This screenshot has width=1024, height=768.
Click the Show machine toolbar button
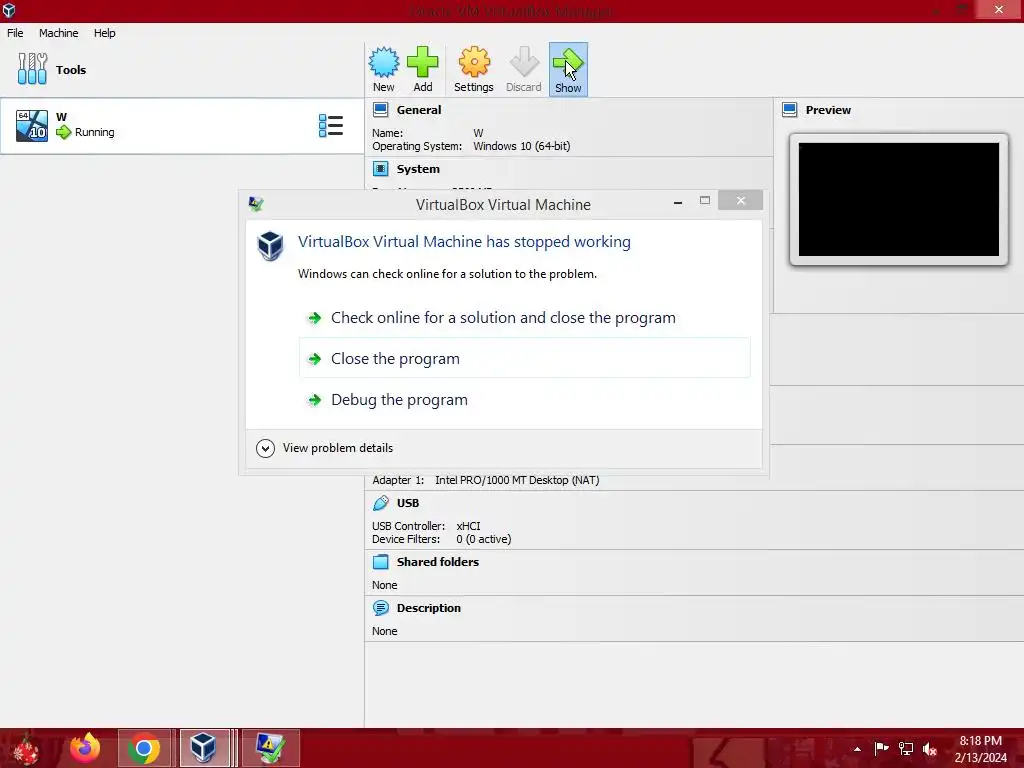[x=568, y=69]
